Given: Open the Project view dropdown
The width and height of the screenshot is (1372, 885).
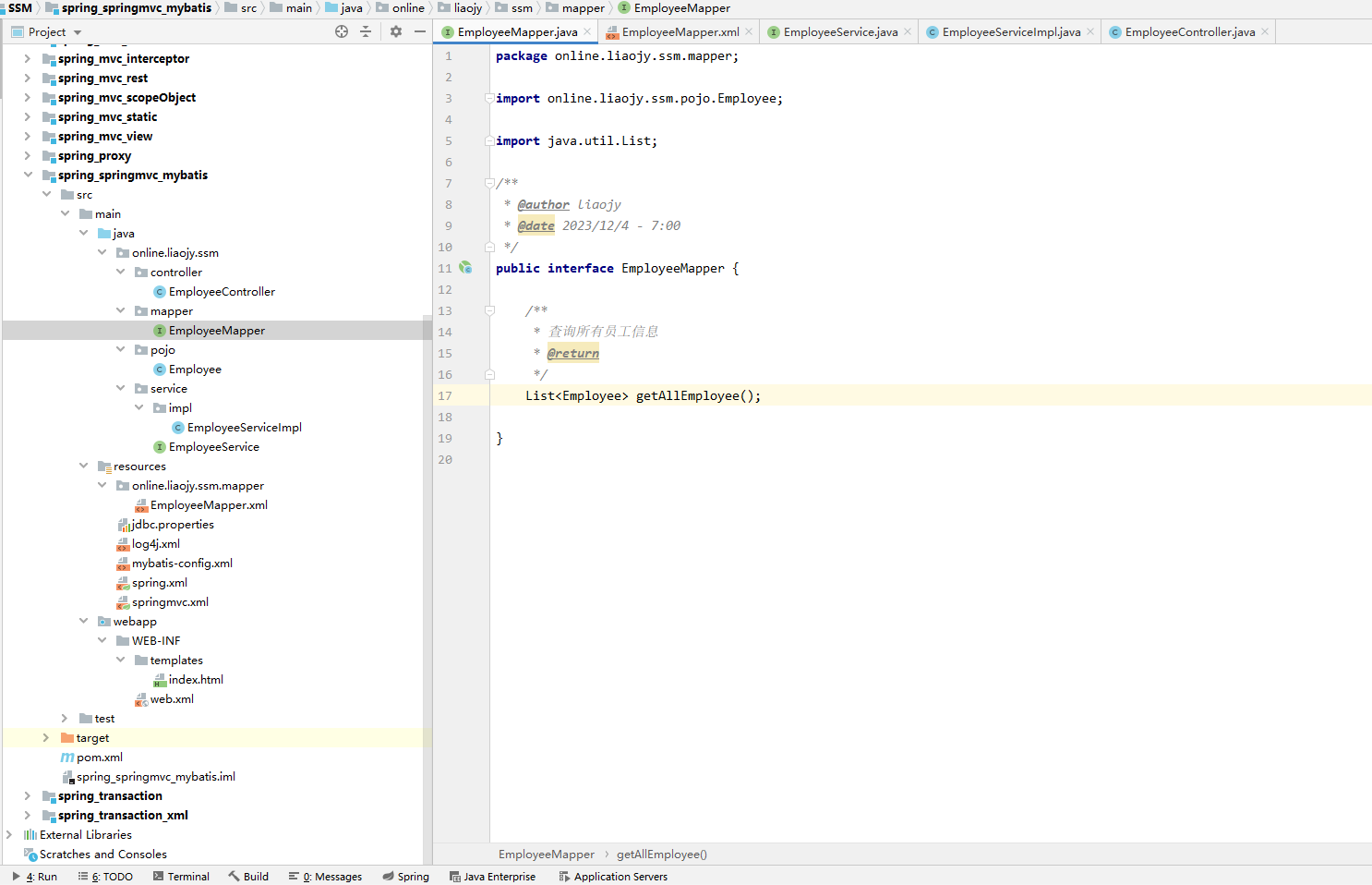Looking at the screenshot, I should click(78, 32).
